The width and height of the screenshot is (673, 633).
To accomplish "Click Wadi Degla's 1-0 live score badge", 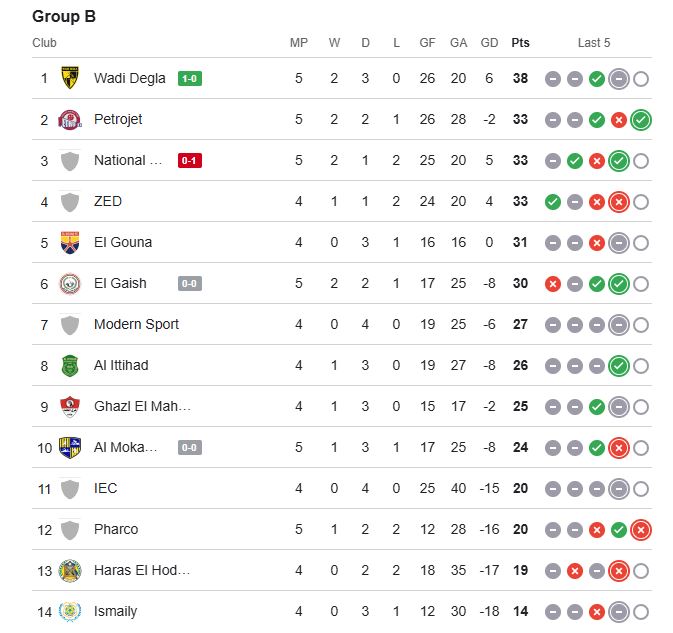I will point(190,78).
